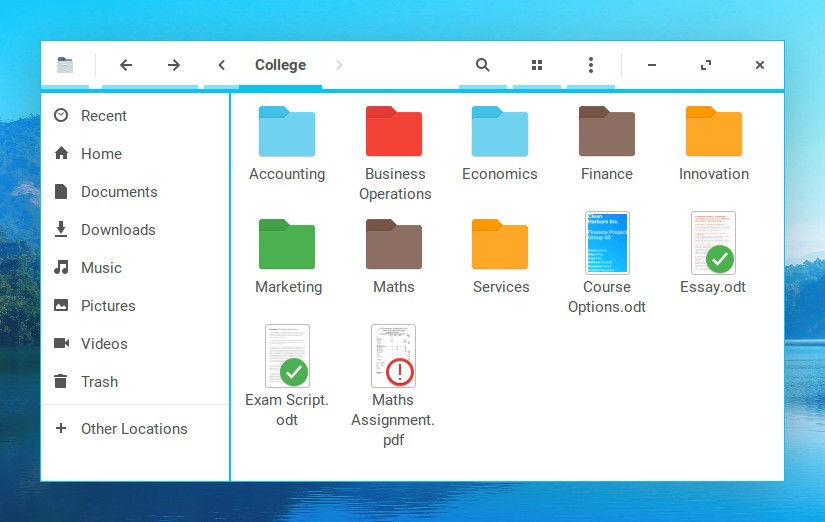This screenshot has width=825, height=522.
Task: Click the file manager icon in the header
Action: point(65,65)
